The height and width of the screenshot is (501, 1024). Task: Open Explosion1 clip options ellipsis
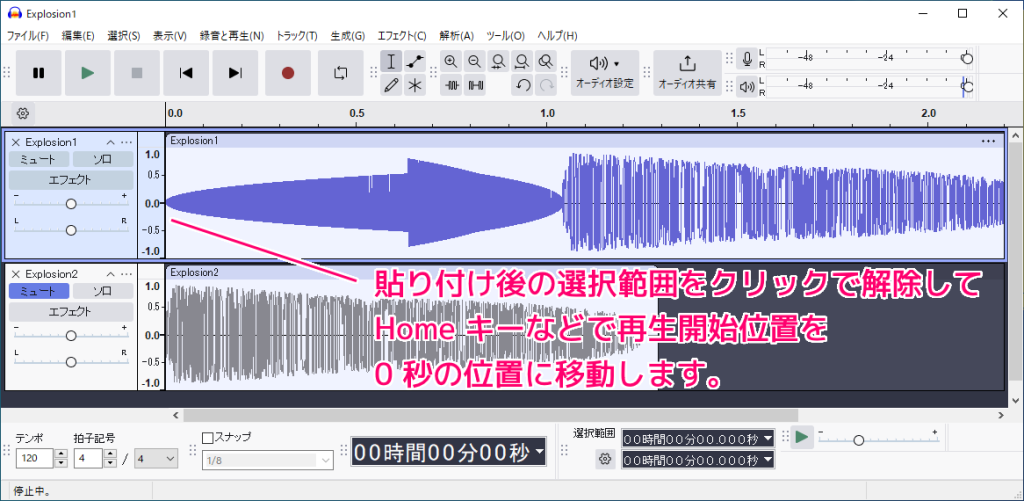point(988,140)
